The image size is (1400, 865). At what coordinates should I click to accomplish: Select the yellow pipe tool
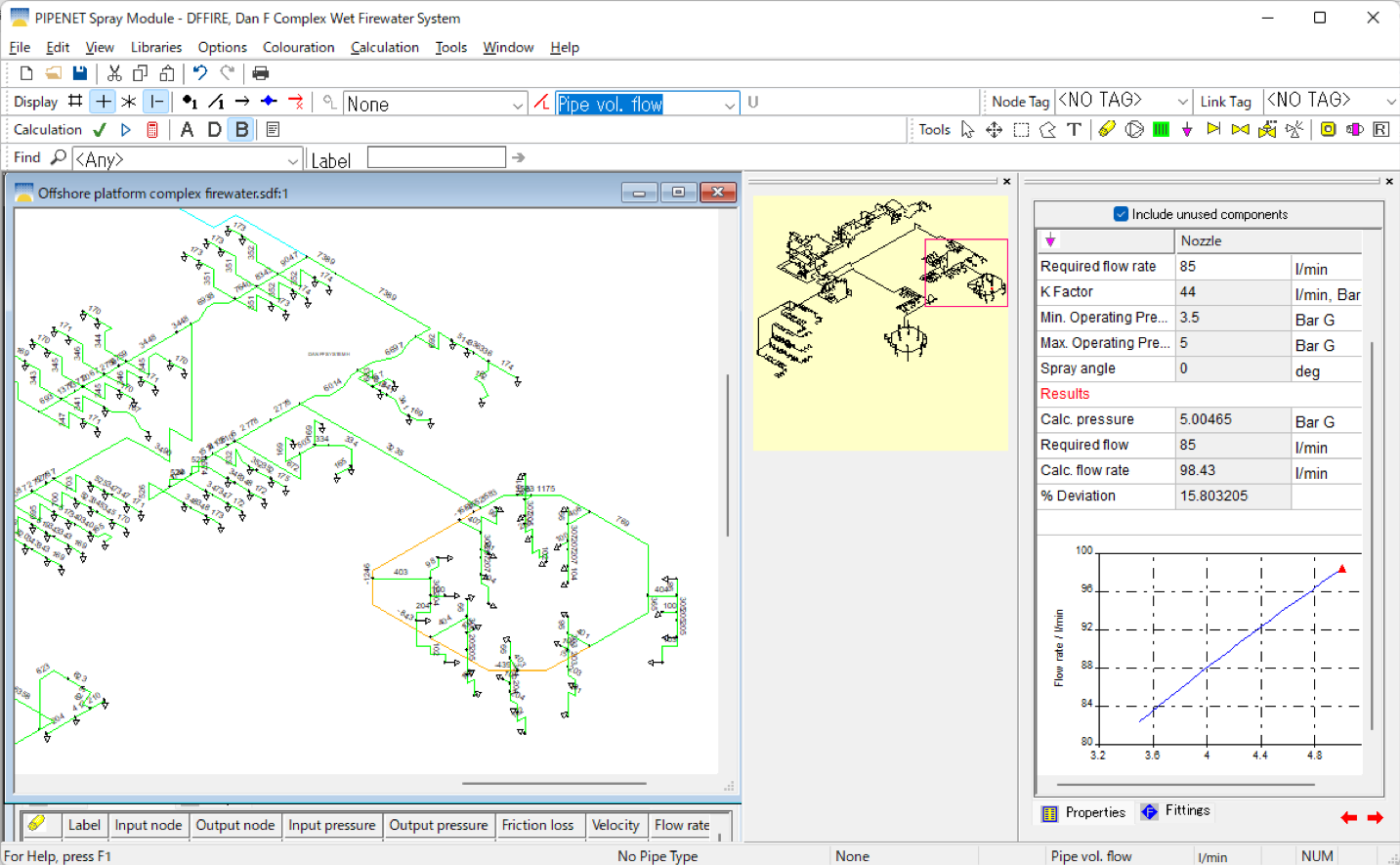(1107, 129)
